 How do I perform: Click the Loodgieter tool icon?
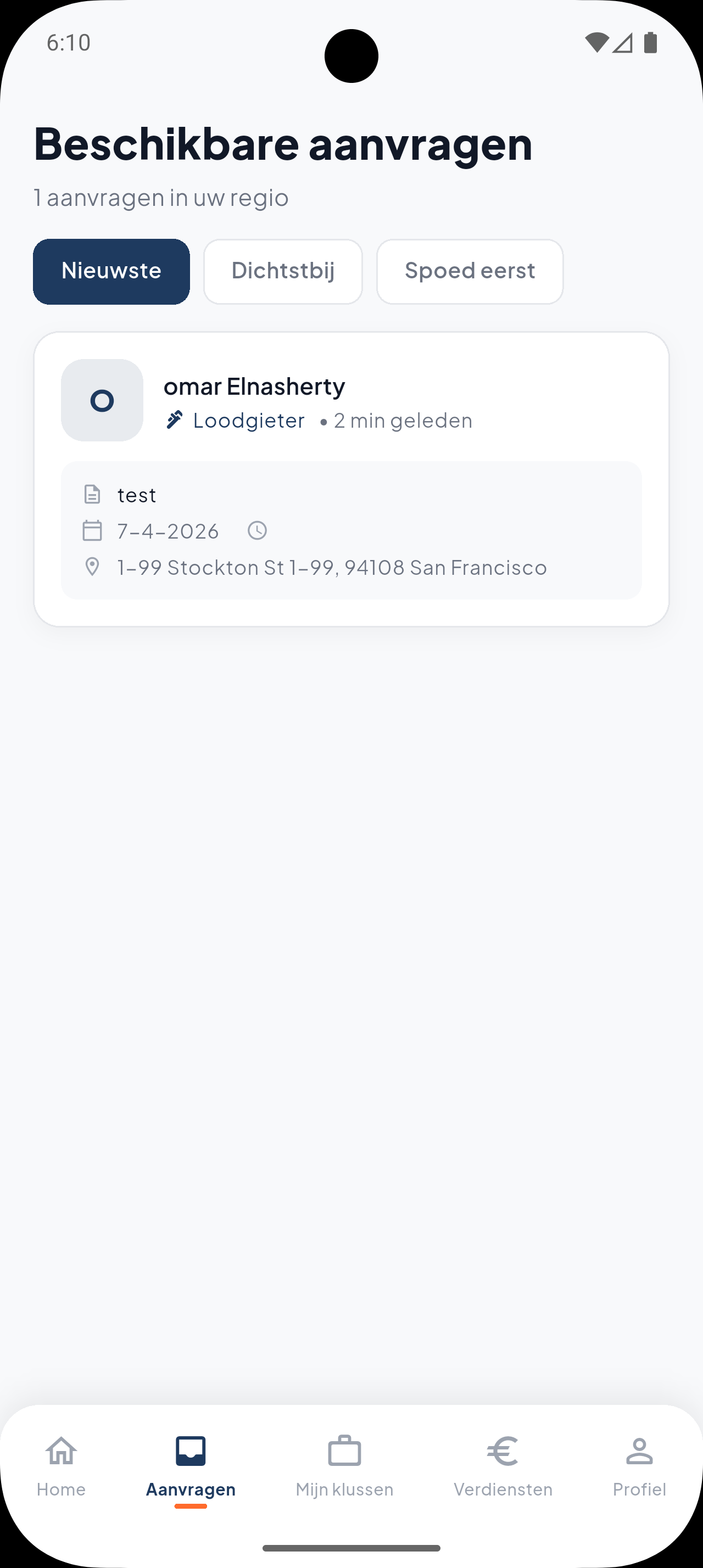point(175,420)
